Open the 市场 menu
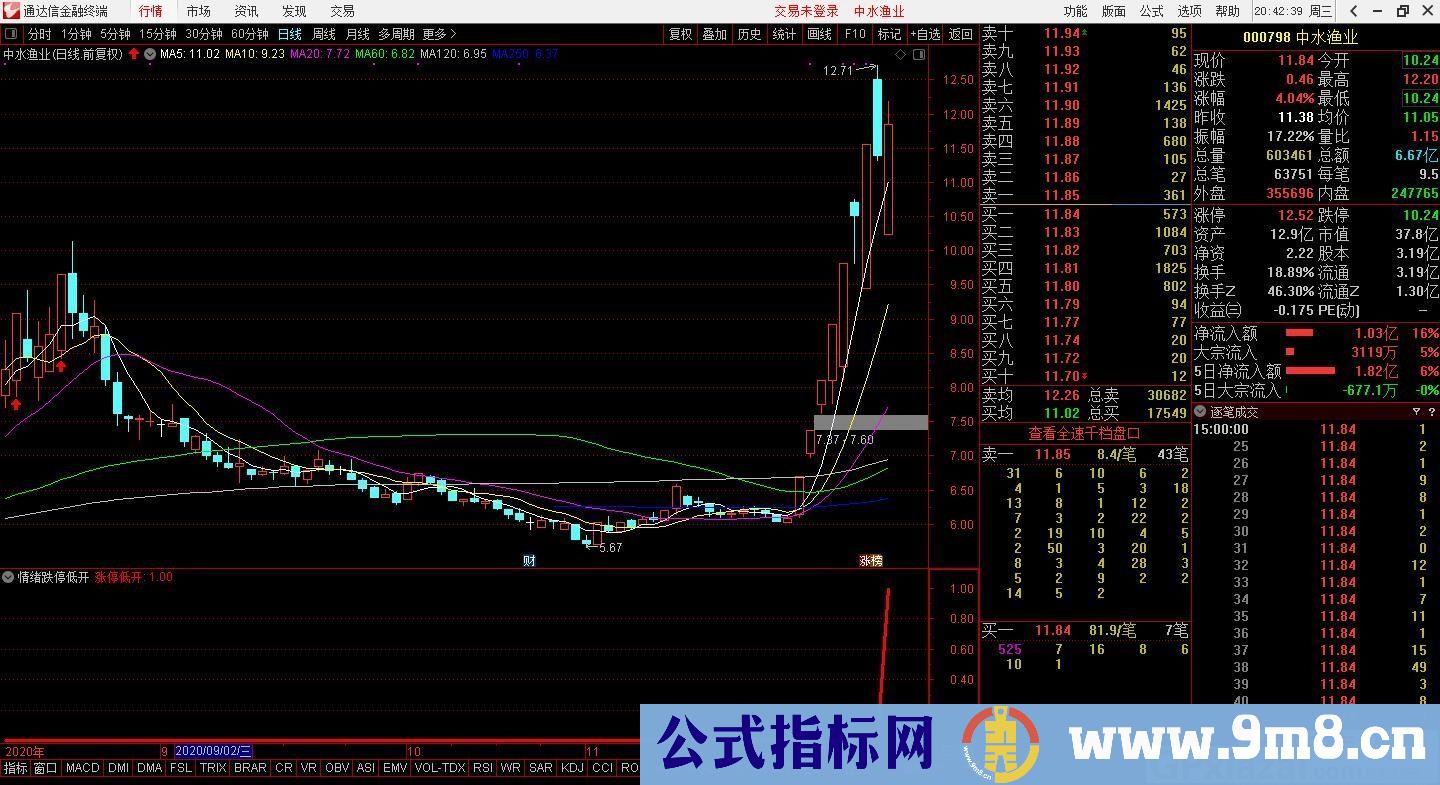This screenshot has height=785, width=1440. [199, 11]
